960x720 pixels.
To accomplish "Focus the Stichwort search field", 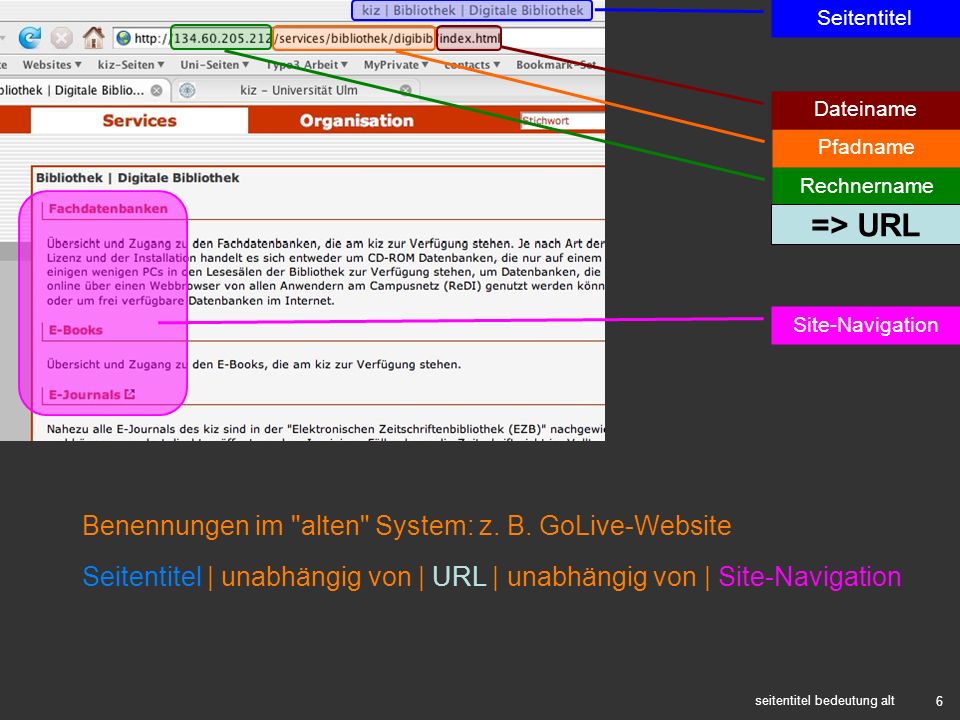I will (562, 121).
